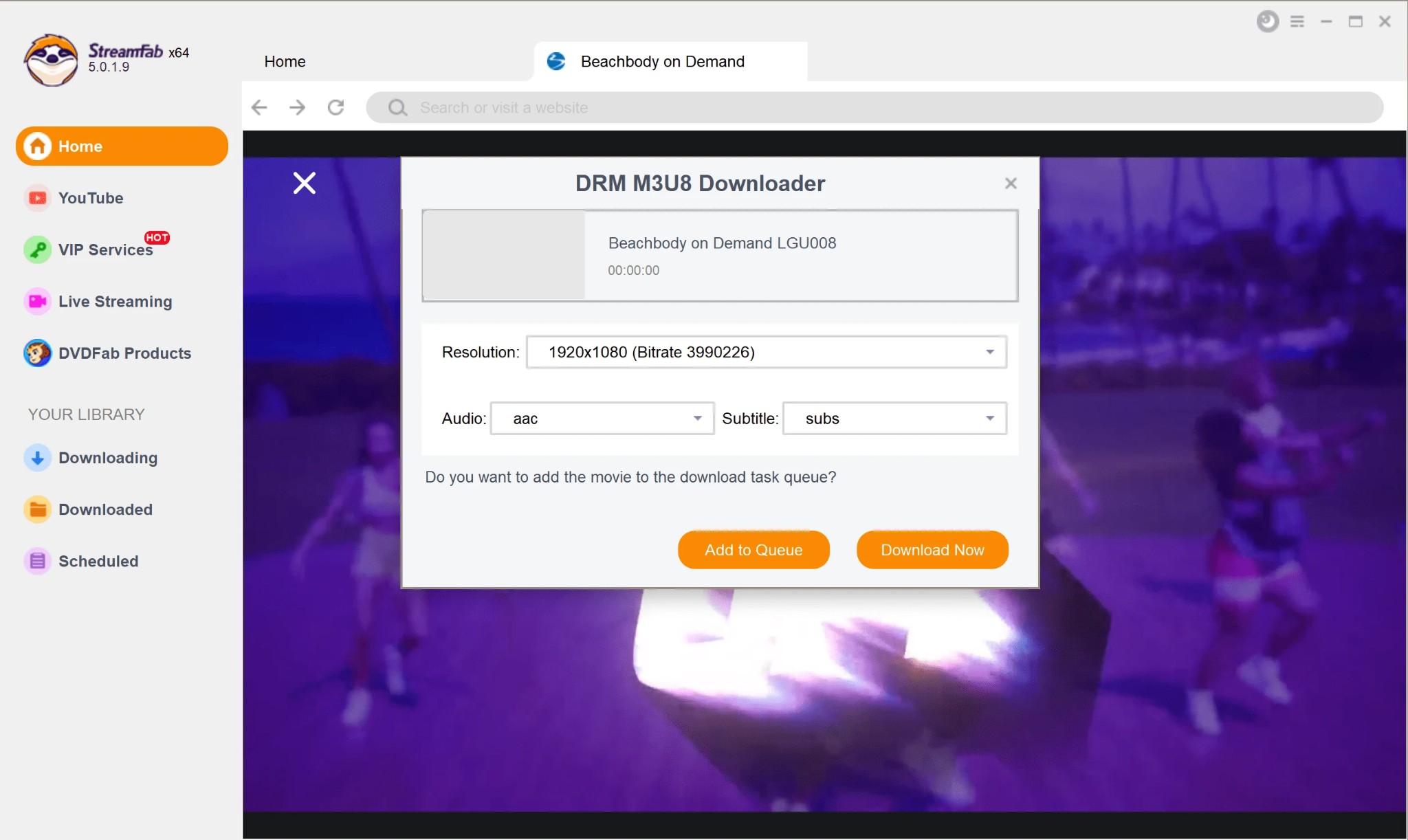Expand the Audio format dropdown
Screen dimensions: 1408x840
696,418
